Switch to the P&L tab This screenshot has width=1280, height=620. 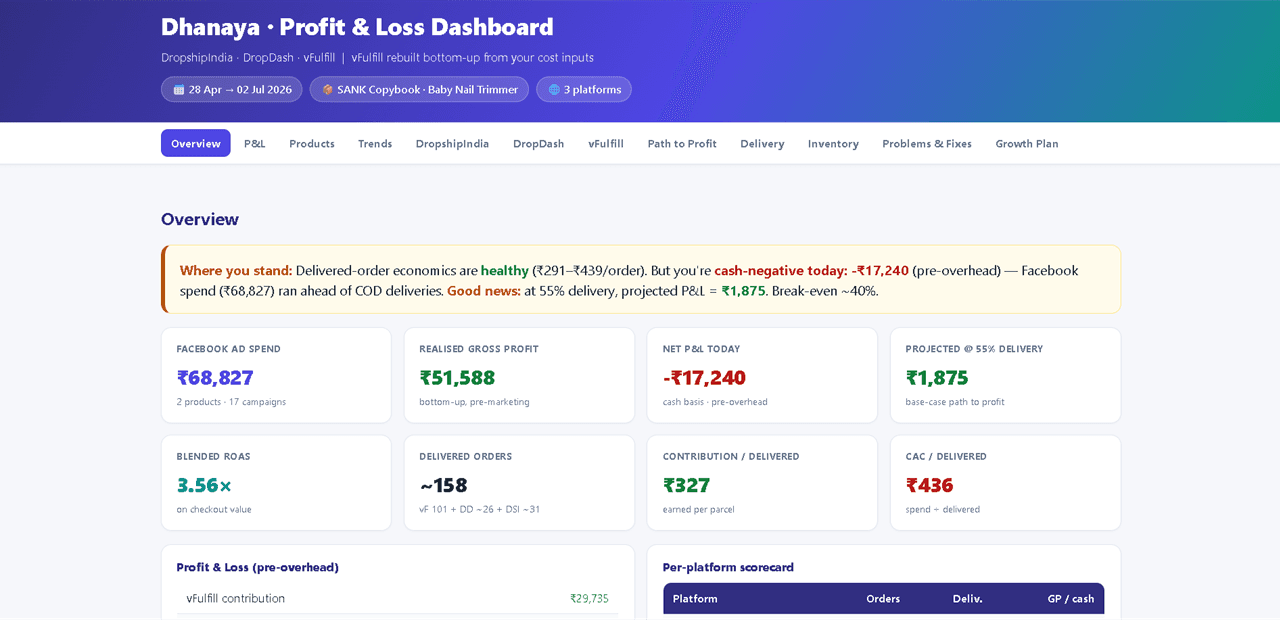click(x=255, y=143)
